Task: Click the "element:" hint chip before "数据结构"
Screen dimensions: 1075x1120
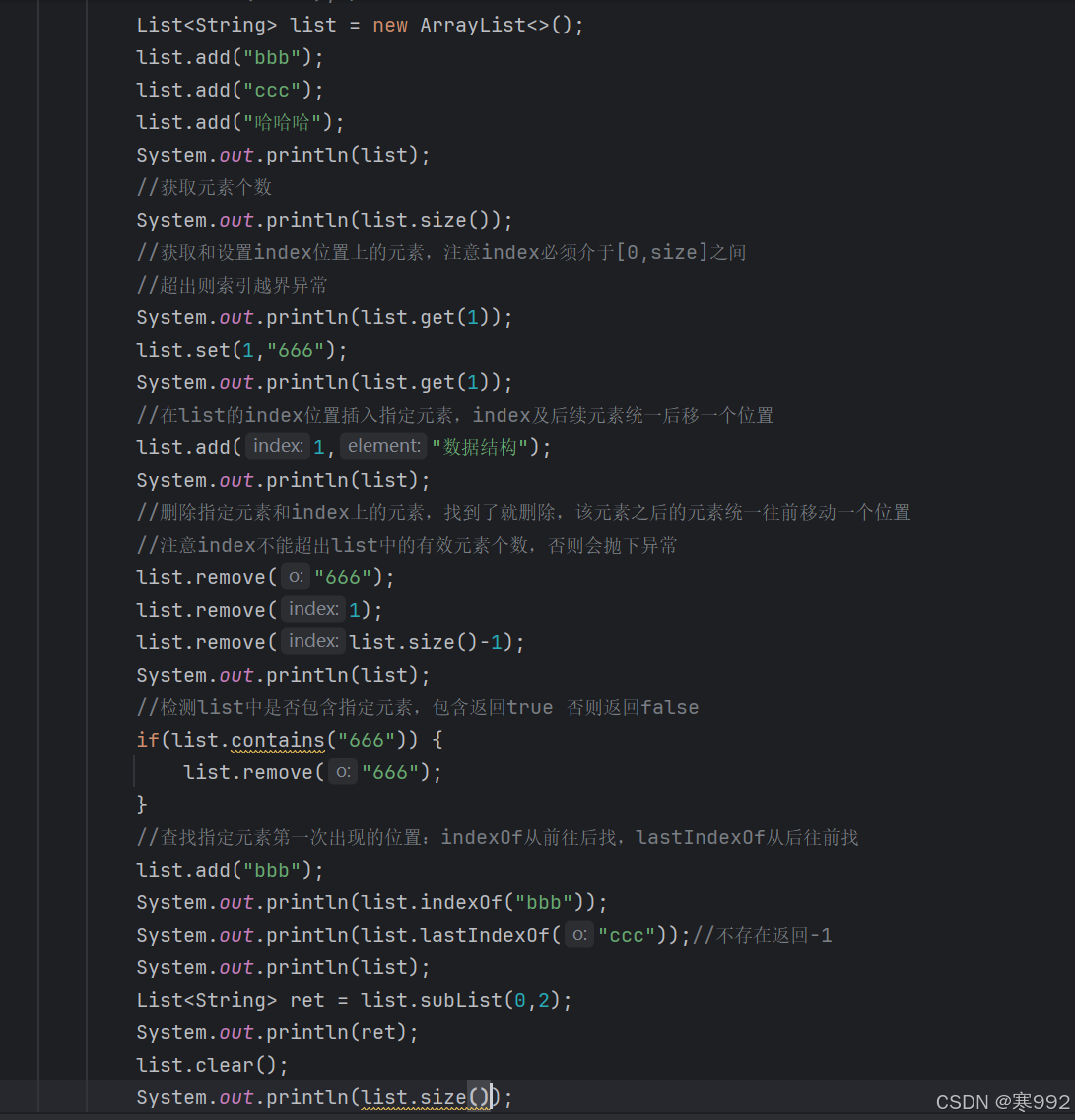Action: [382, 445]
